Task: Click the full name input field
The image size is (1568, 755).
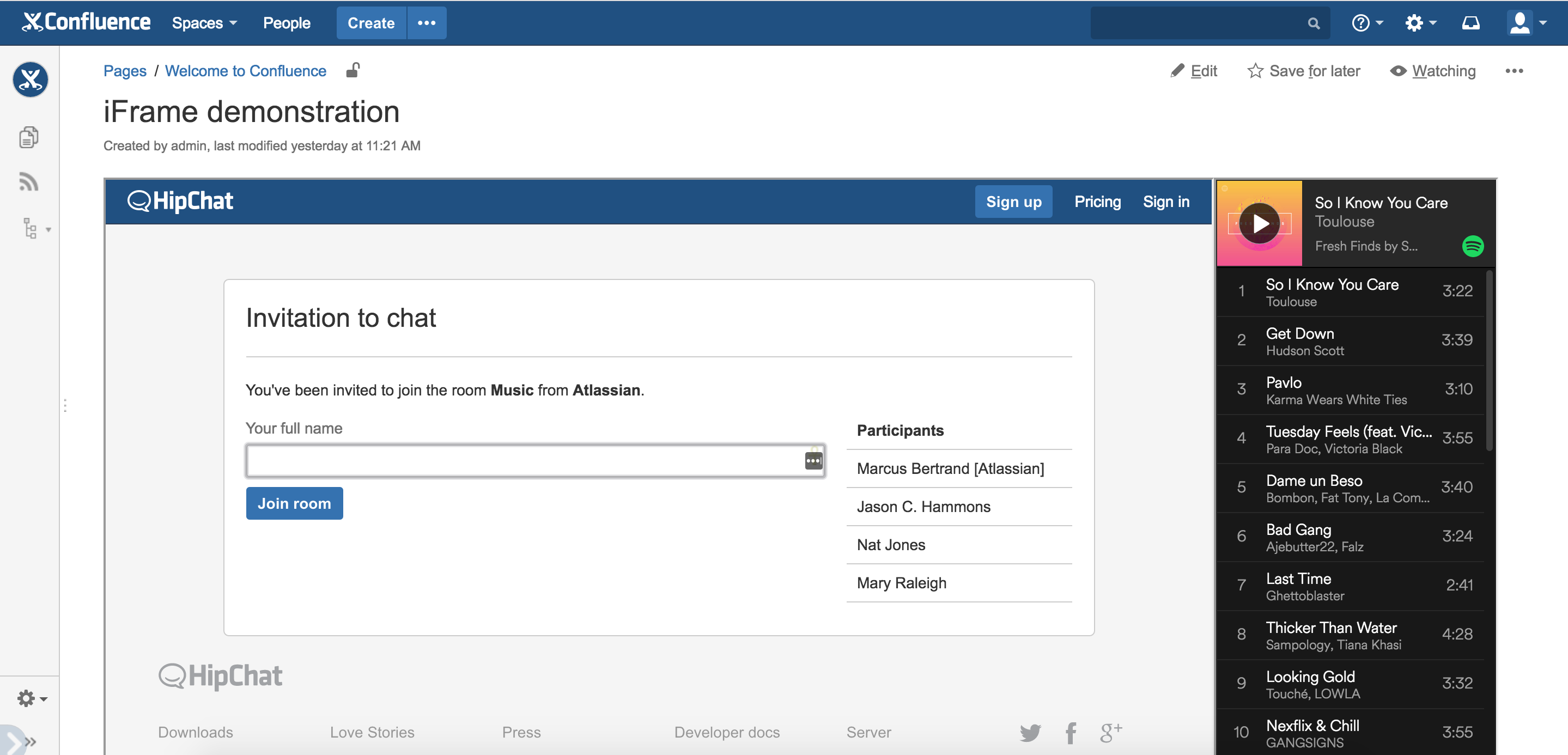Action: point(524,460)
